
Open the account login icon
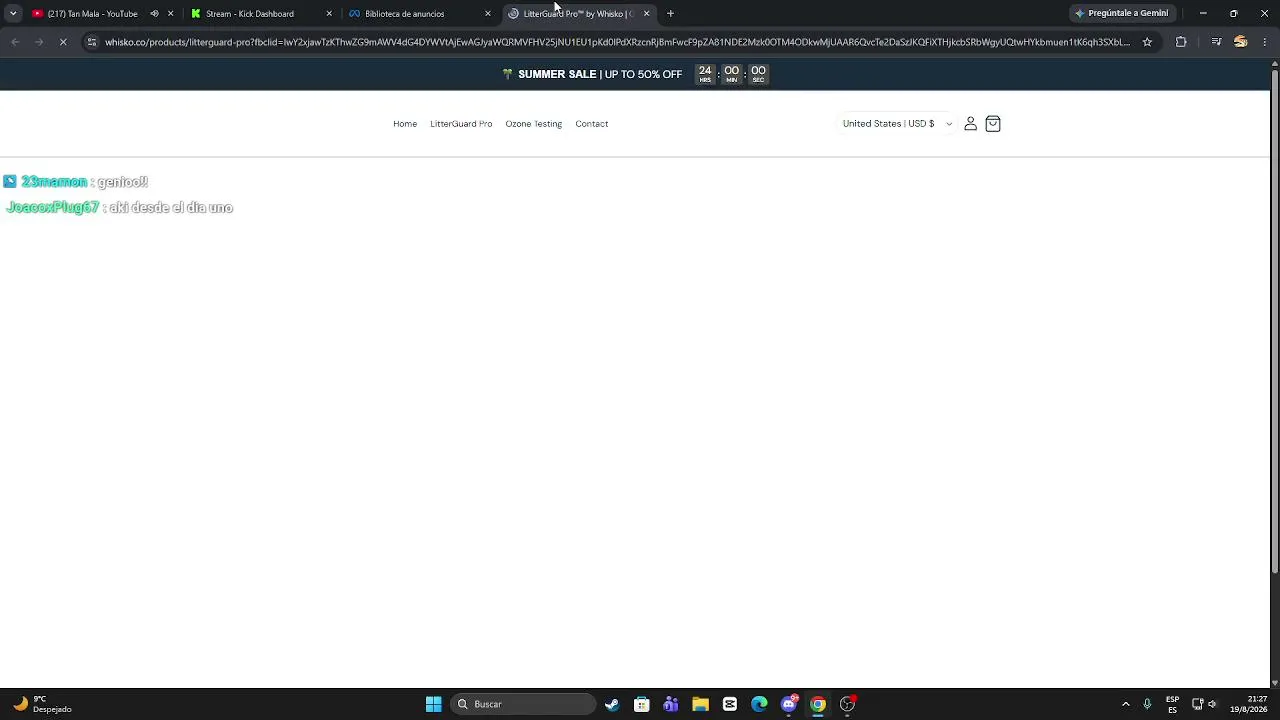pyautogui.click(x=970, y=124)
